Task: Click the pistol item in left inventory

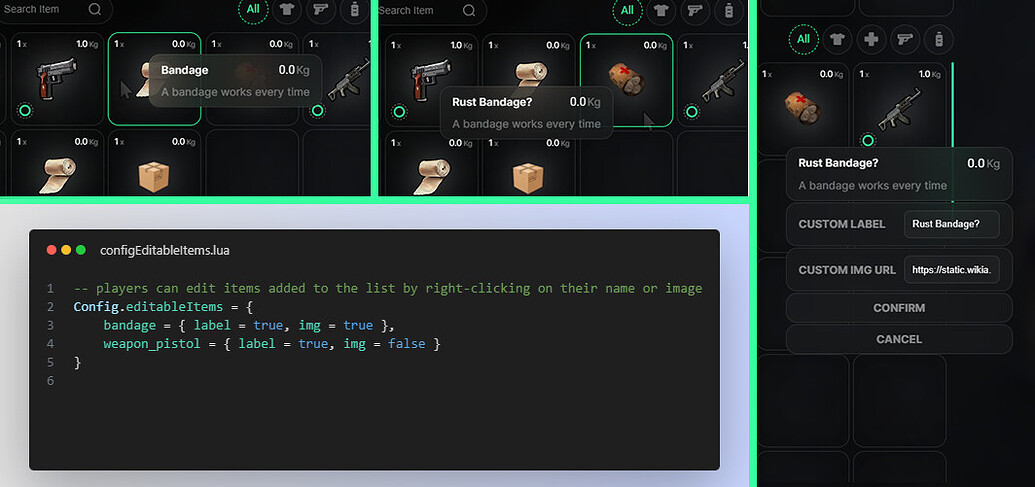Action: point(57,79)
